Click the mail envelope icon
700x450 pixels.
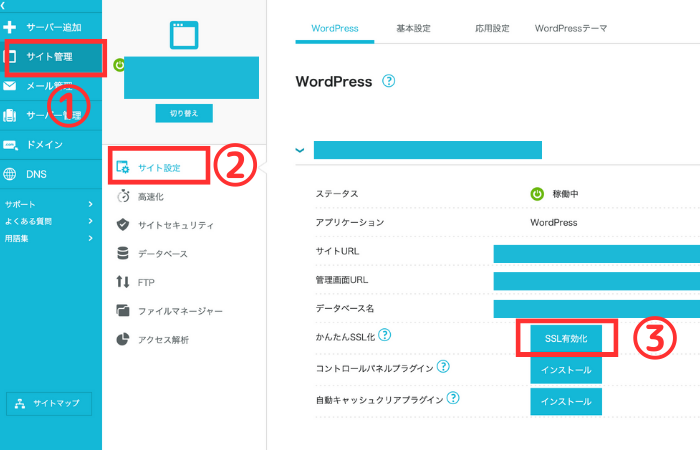[x=9, y=86]
